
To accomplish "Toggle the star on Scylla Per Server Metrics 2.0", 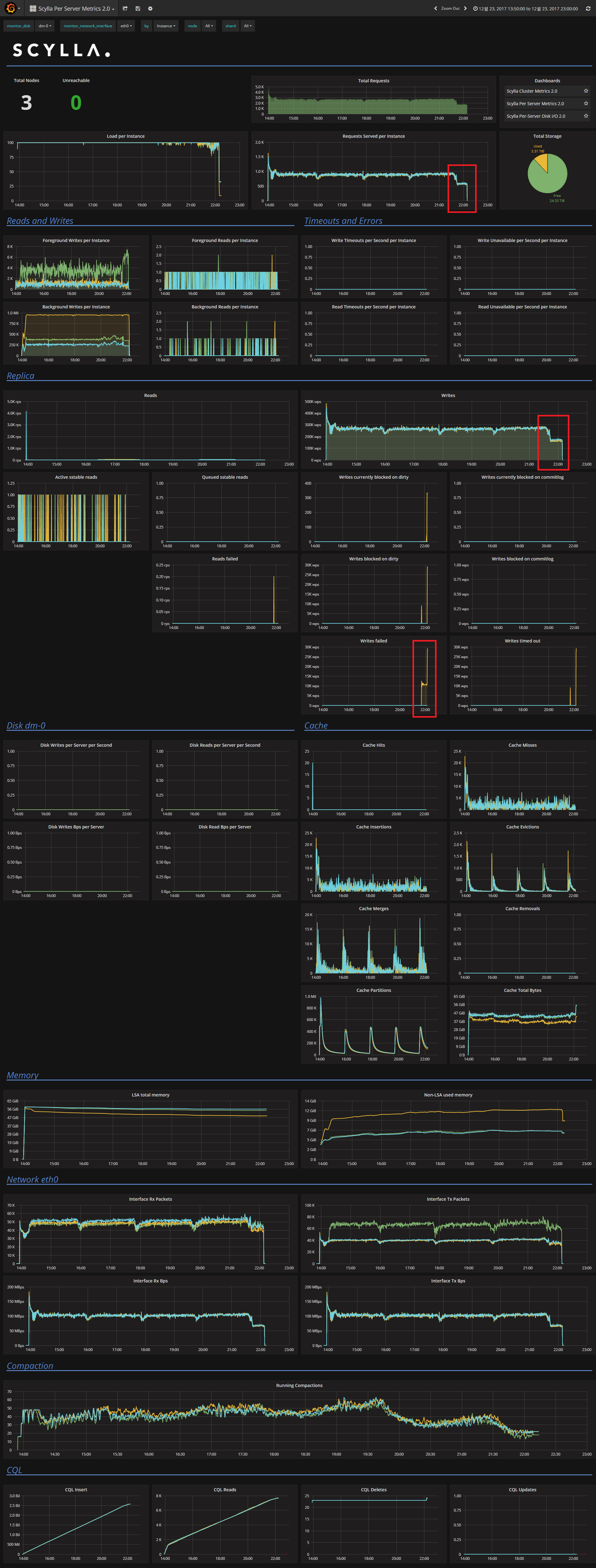I will (586, 103).
